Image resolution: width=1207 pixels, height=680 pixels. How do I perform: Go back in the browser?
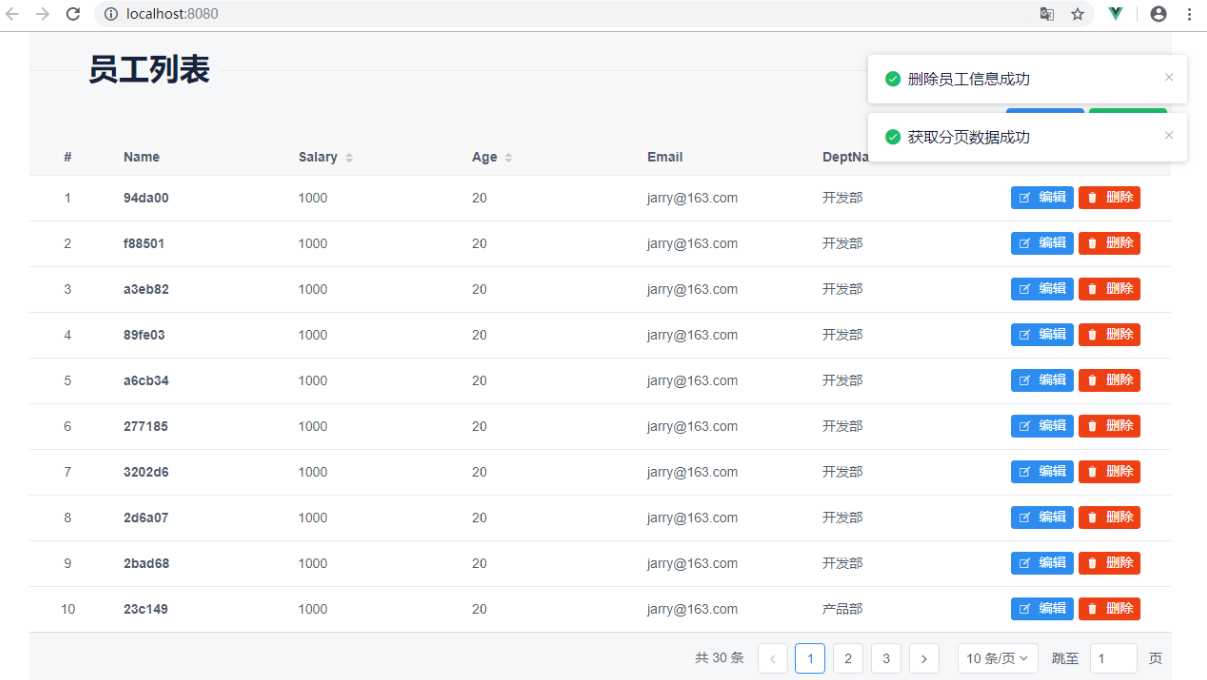point(13,14)
